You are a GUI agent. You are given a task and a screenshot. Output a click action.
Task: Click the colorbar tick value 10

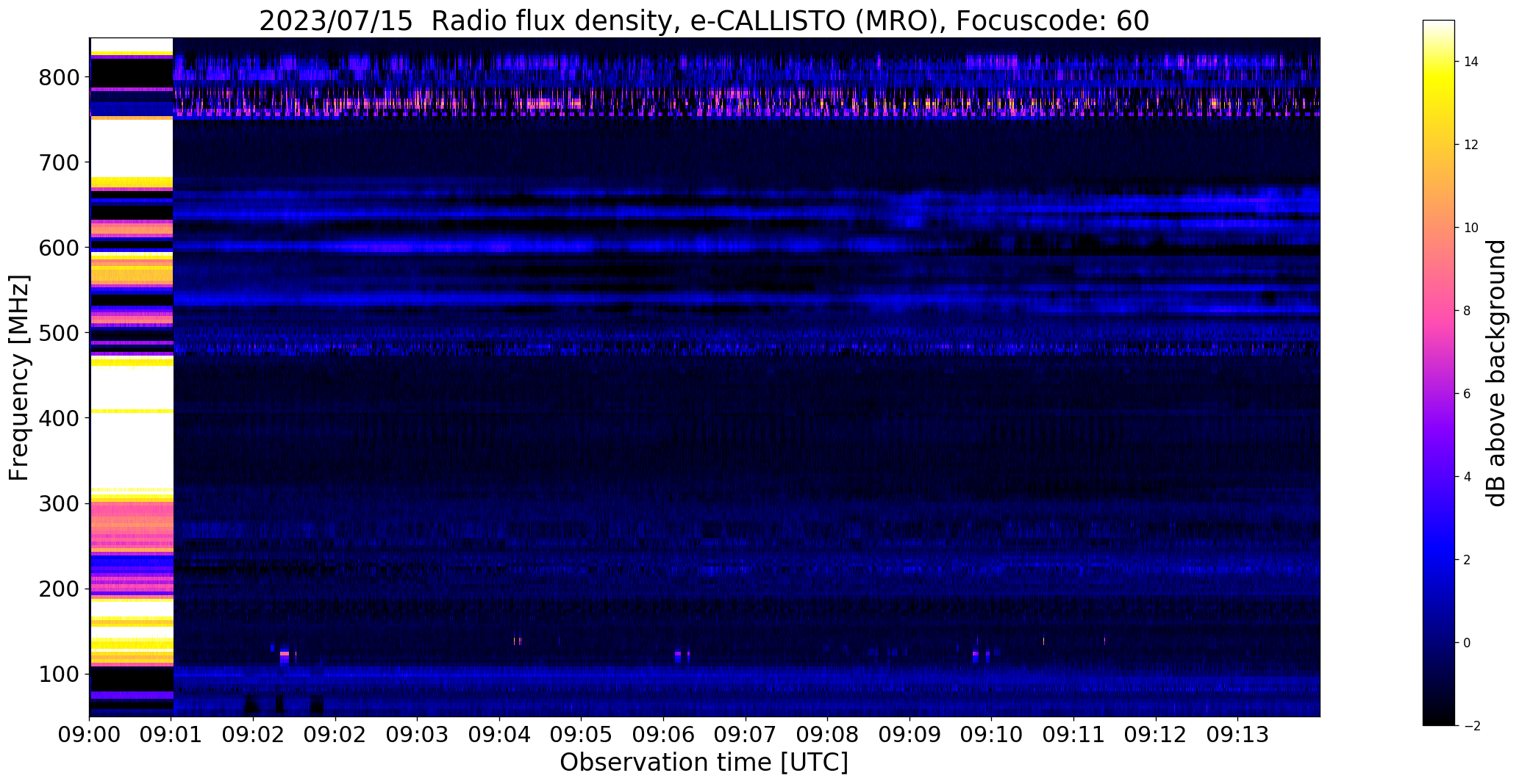(x=1471, y=228)
